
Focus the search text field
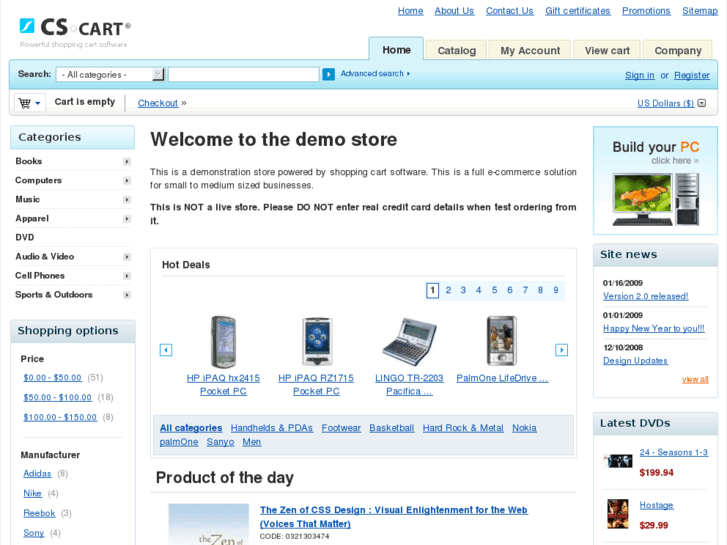pyautogui.click(x=244, y=74)
